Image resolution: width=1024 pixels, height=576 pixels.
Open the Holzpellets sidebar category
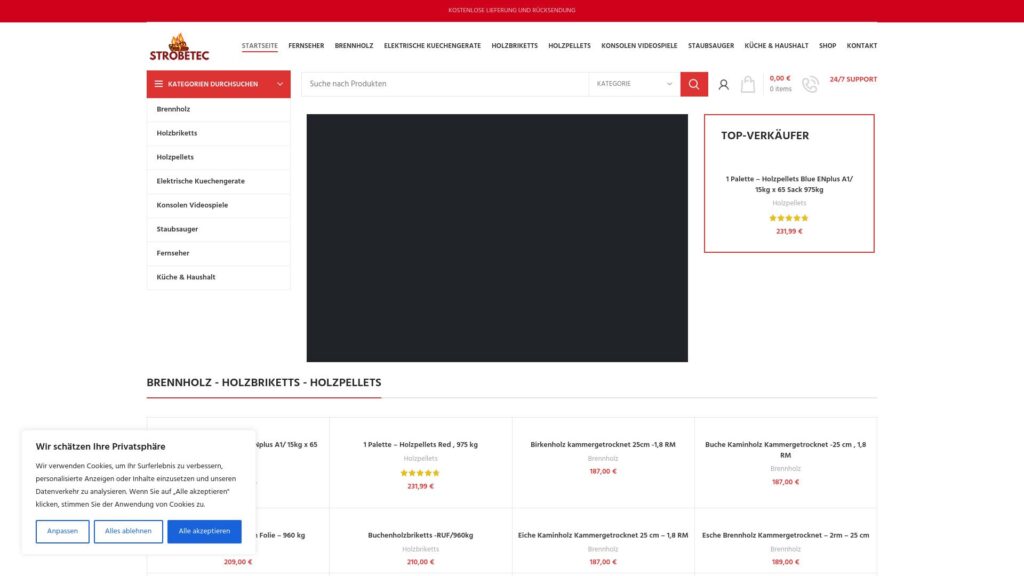tap(173, 157)
